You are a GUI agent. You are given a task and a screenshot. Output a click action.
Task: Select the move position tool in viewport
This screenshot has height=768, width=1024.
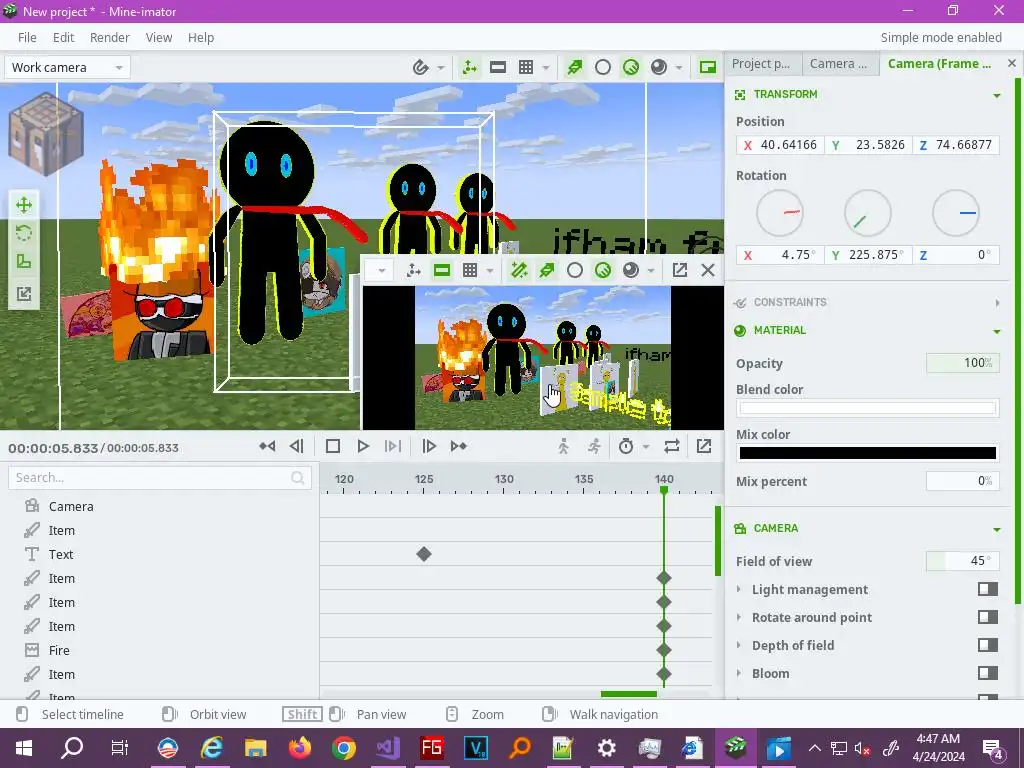click(24, 206)
